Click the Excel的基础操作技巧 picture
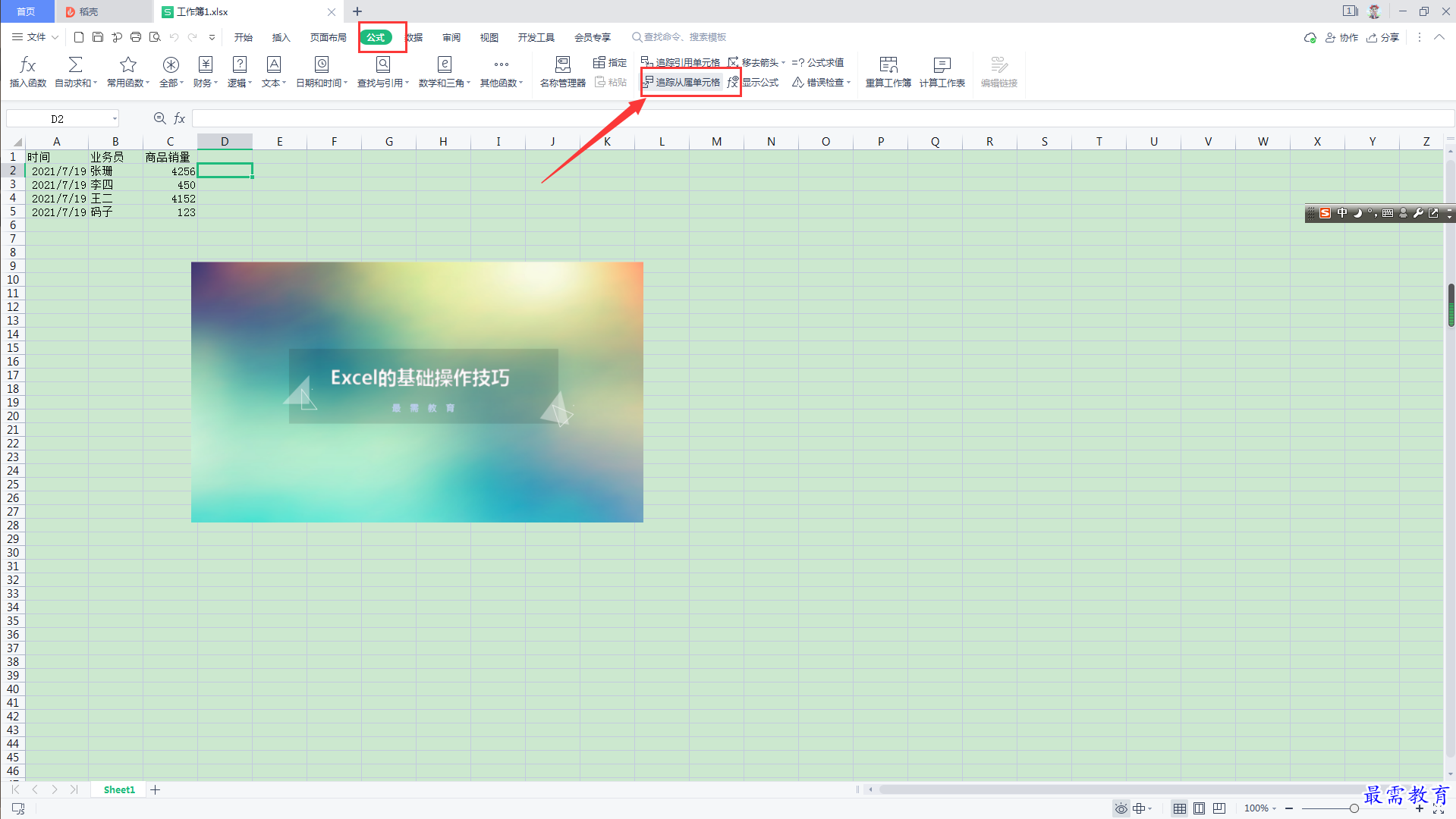 pyautogui.click(x=417, y=392)
